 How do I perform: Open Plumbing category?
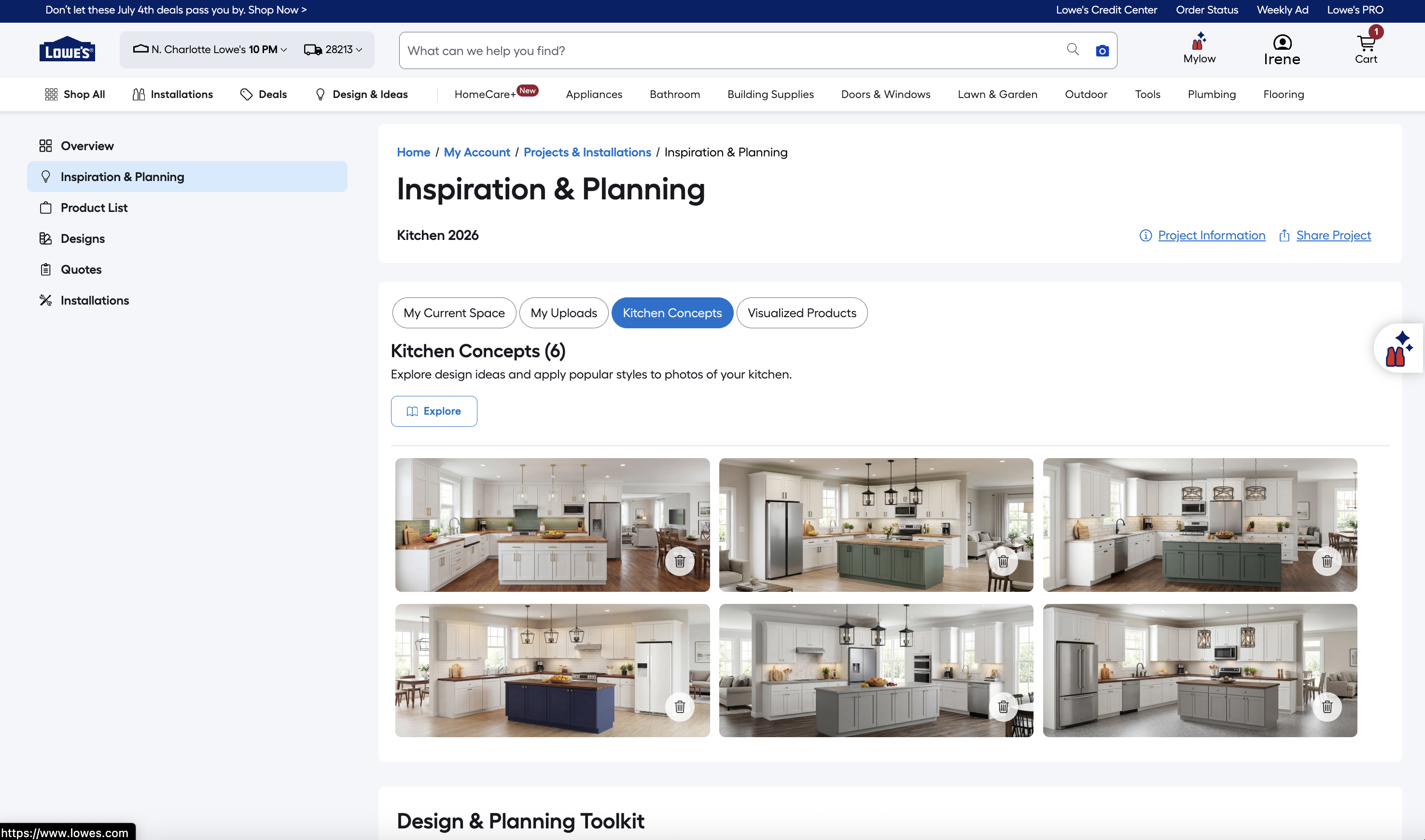(1212, 95)
